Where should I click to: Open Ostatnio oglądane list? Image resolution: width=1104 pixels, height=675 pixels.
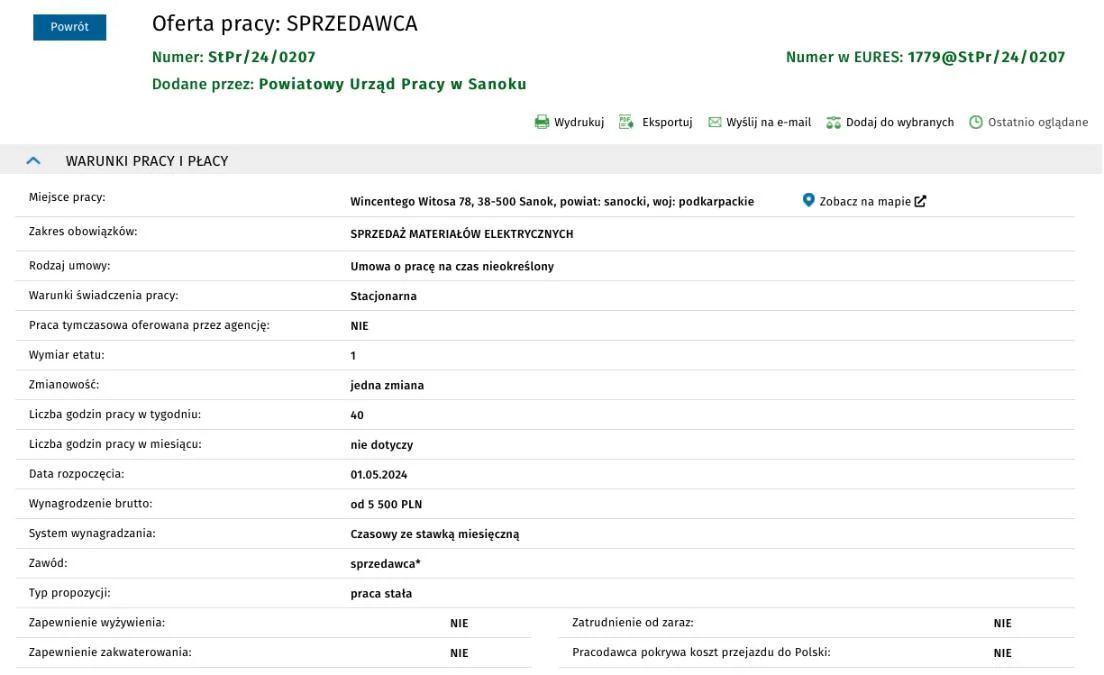point(1038,122)
